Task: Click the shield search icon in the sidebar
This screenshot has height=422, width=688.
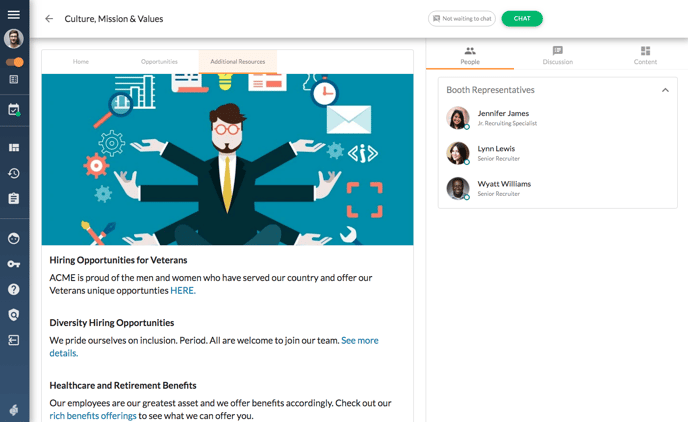Action: click(14, 315)
